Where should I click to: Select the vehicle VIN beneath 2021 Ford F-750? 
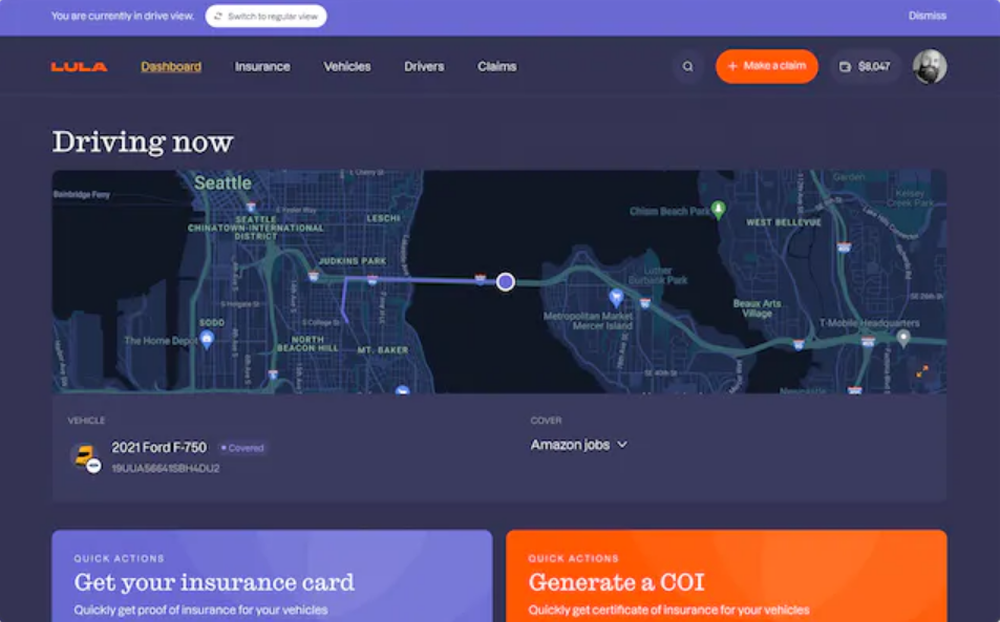(166, 468)
